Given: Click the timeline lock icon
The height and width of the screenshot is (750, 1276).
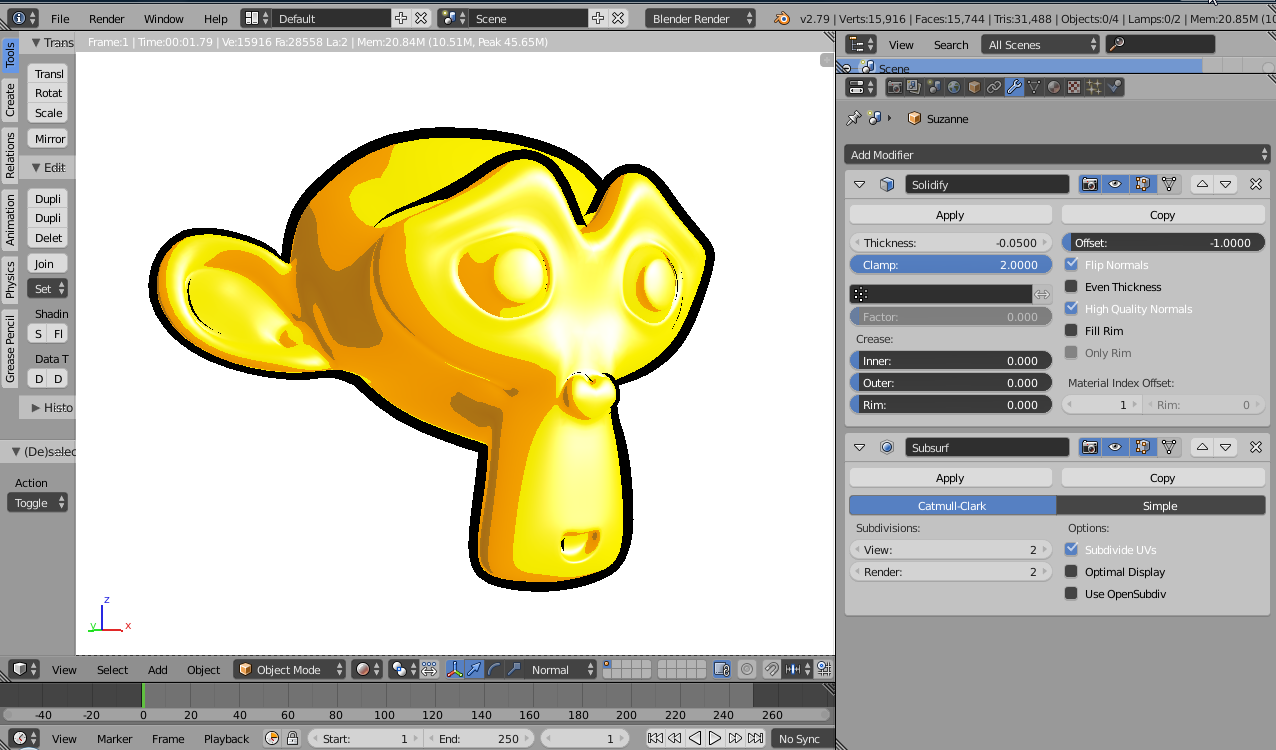Looking at the screenshot, I should click(x=292, y=738).
